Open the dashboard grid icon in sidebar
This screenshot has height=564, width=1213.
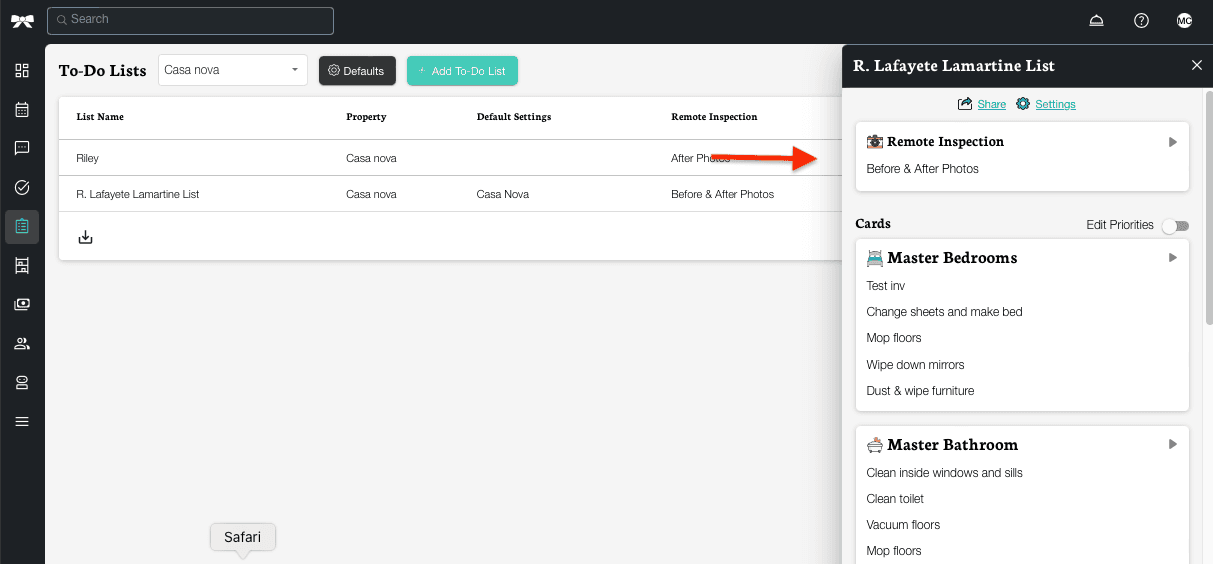22,71
